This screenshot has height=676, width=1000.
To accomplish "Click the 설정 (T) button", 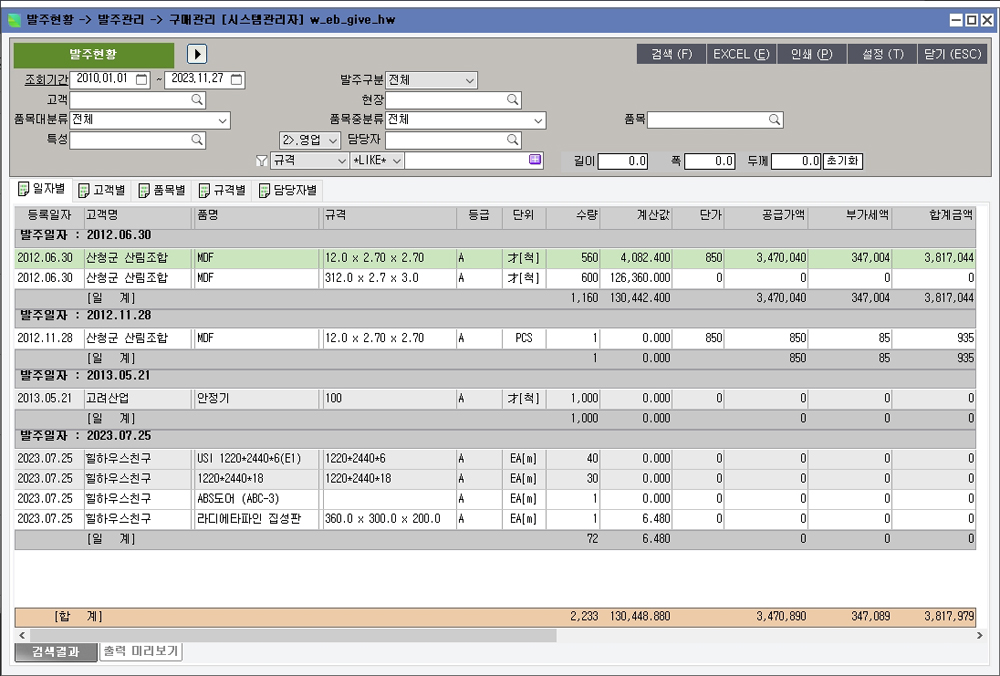I will pyautogui.click(x=883, y=54).
